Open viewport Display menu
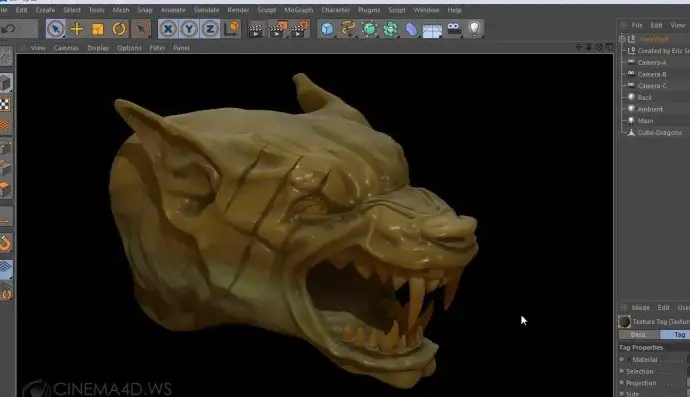 (98, 48)
